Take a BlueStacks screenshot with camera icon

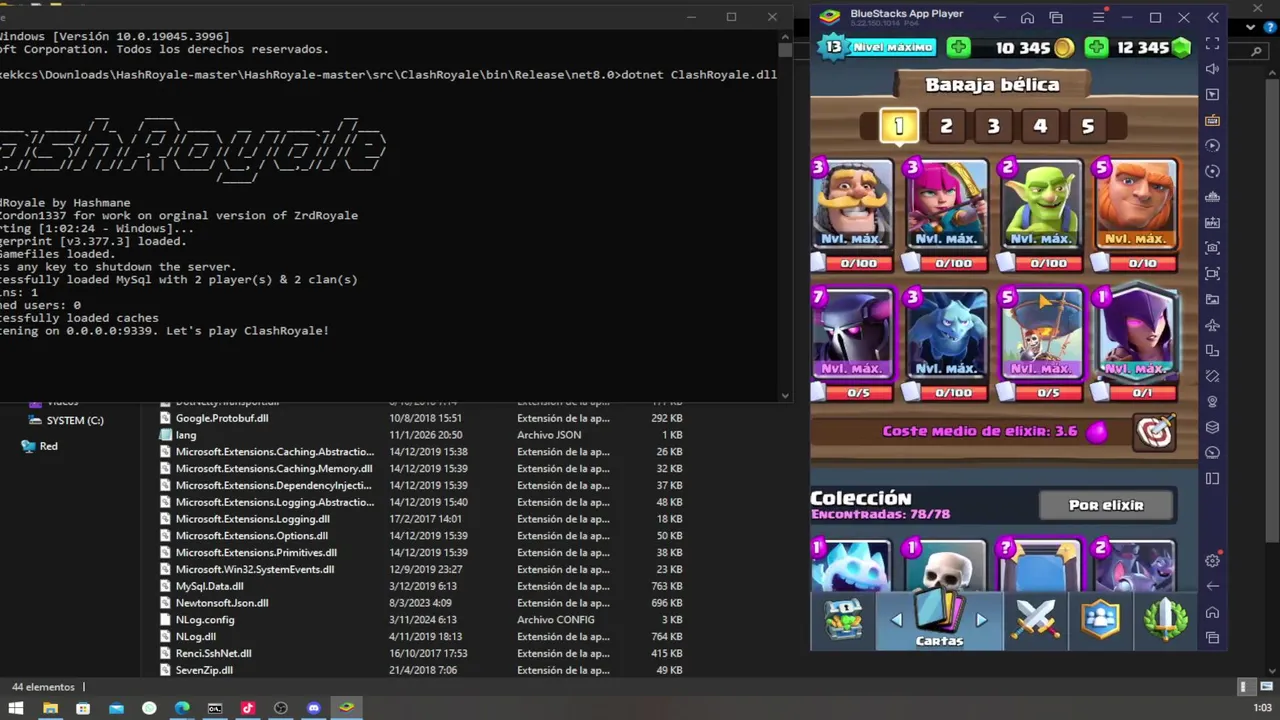1212,248
